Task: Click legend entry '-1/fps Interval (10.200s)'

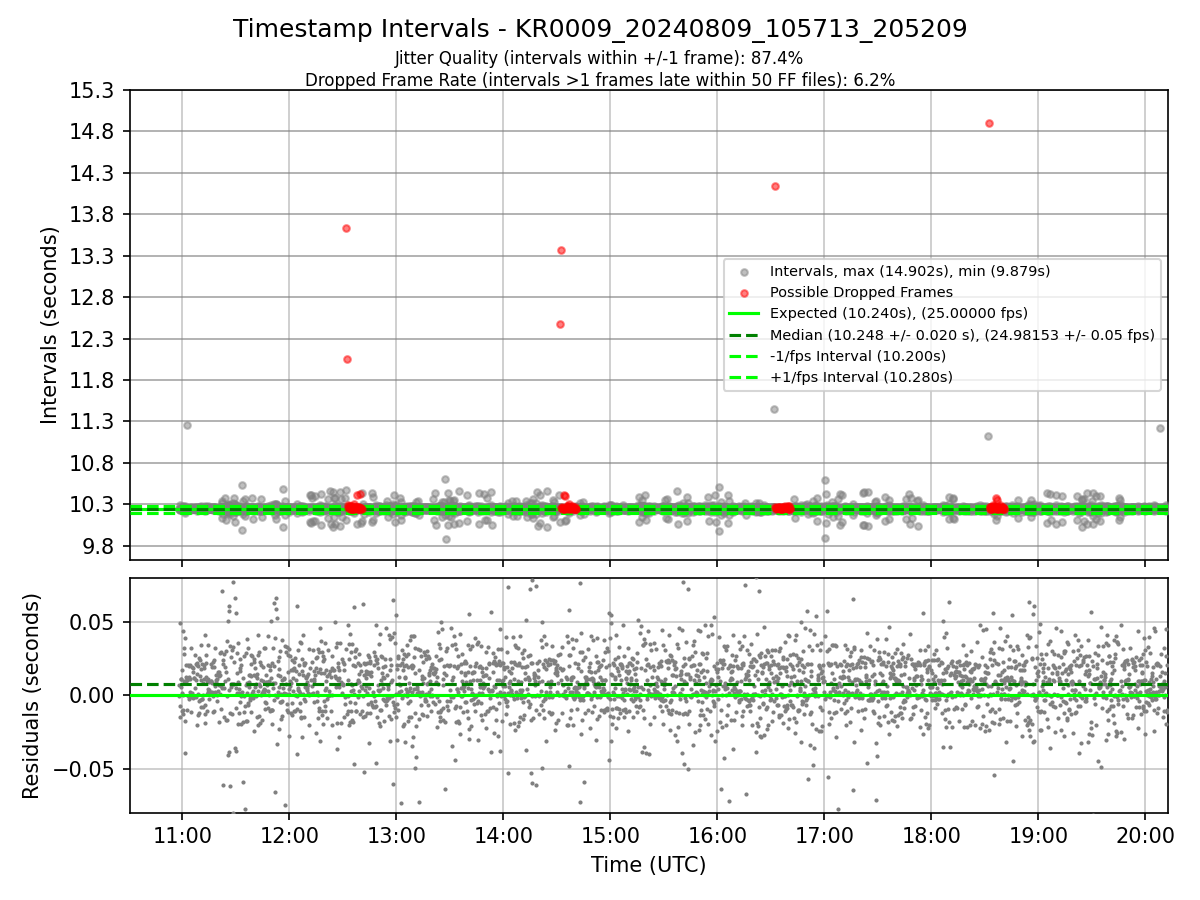Action: (858, 356)
